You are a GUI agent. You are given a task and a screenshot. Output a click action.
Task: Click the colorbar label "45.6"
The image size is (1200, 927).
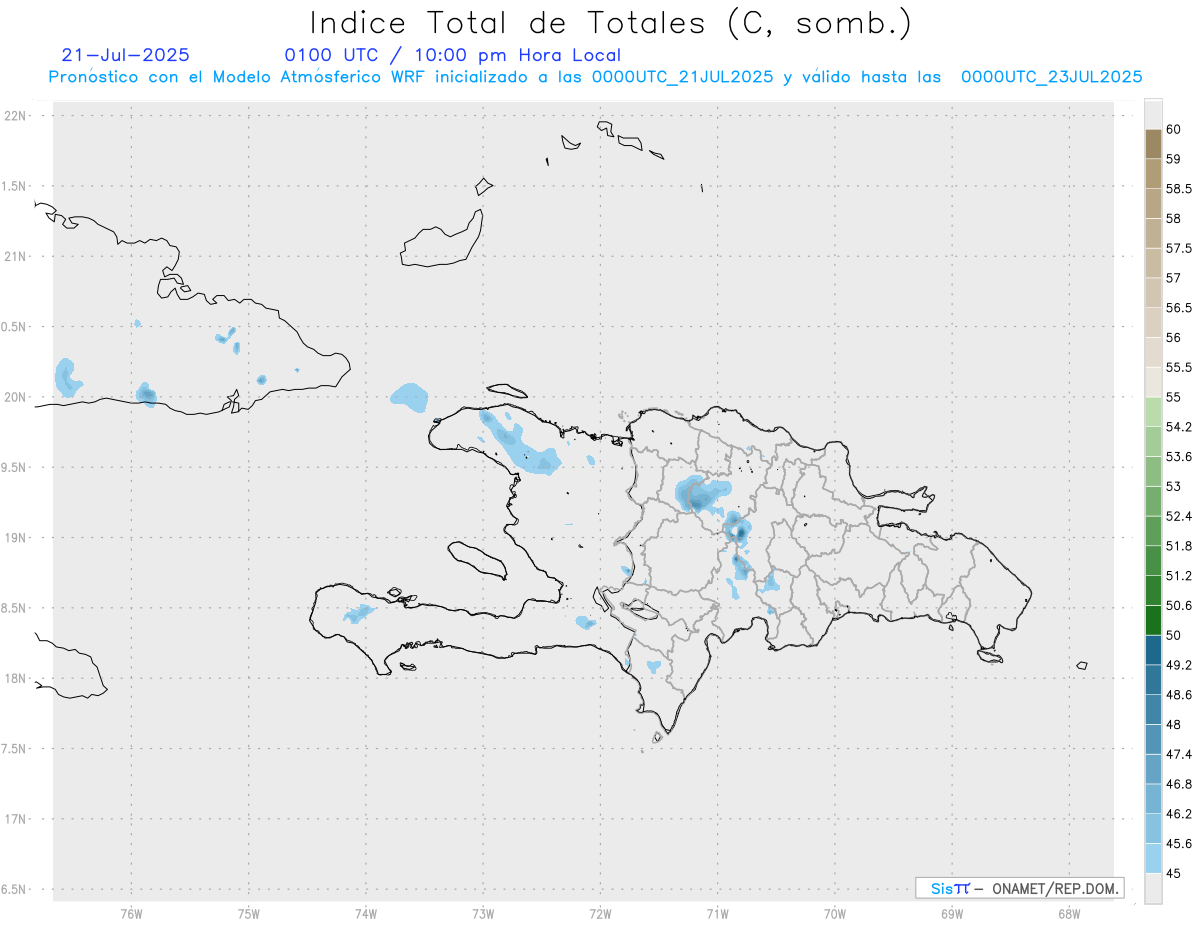[1178, 843]
